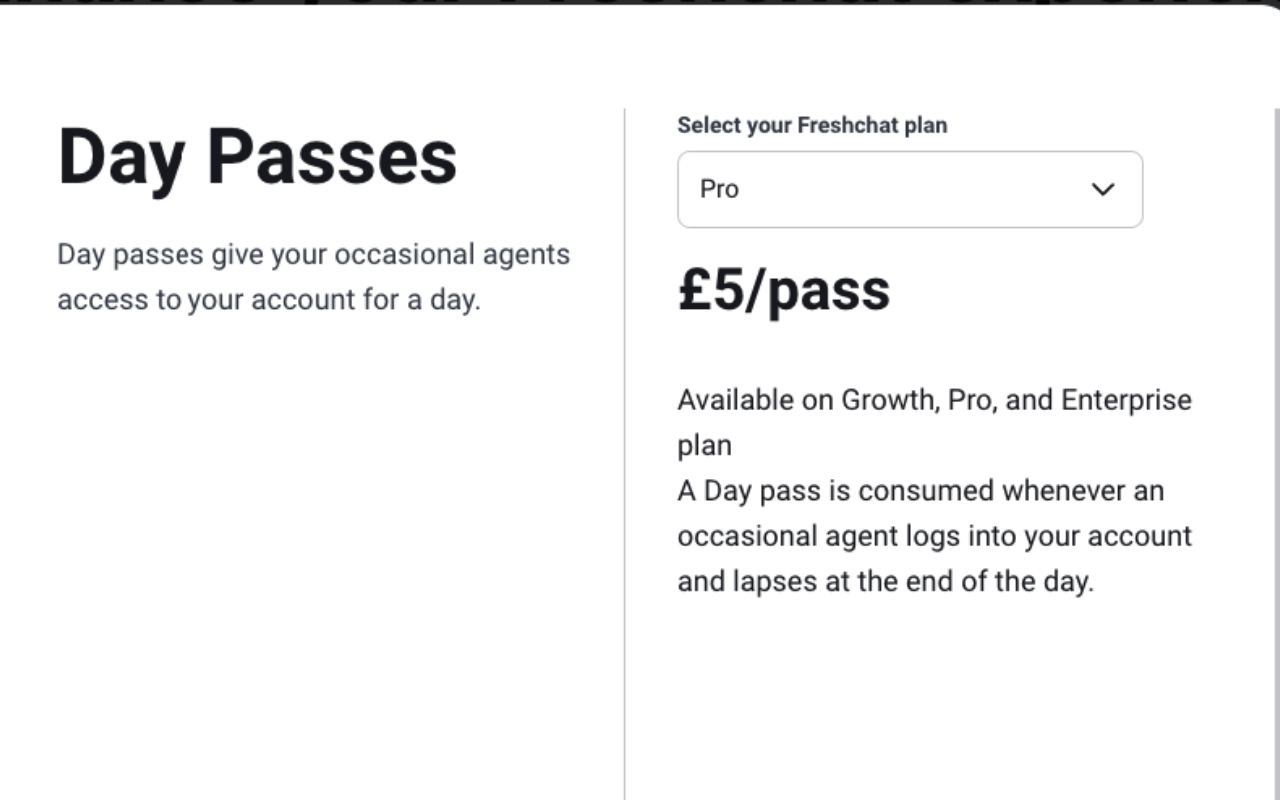Click the word "Passes" in the heading
Image resolution: width=1280 pixels, height=800 pixels.
331,157
